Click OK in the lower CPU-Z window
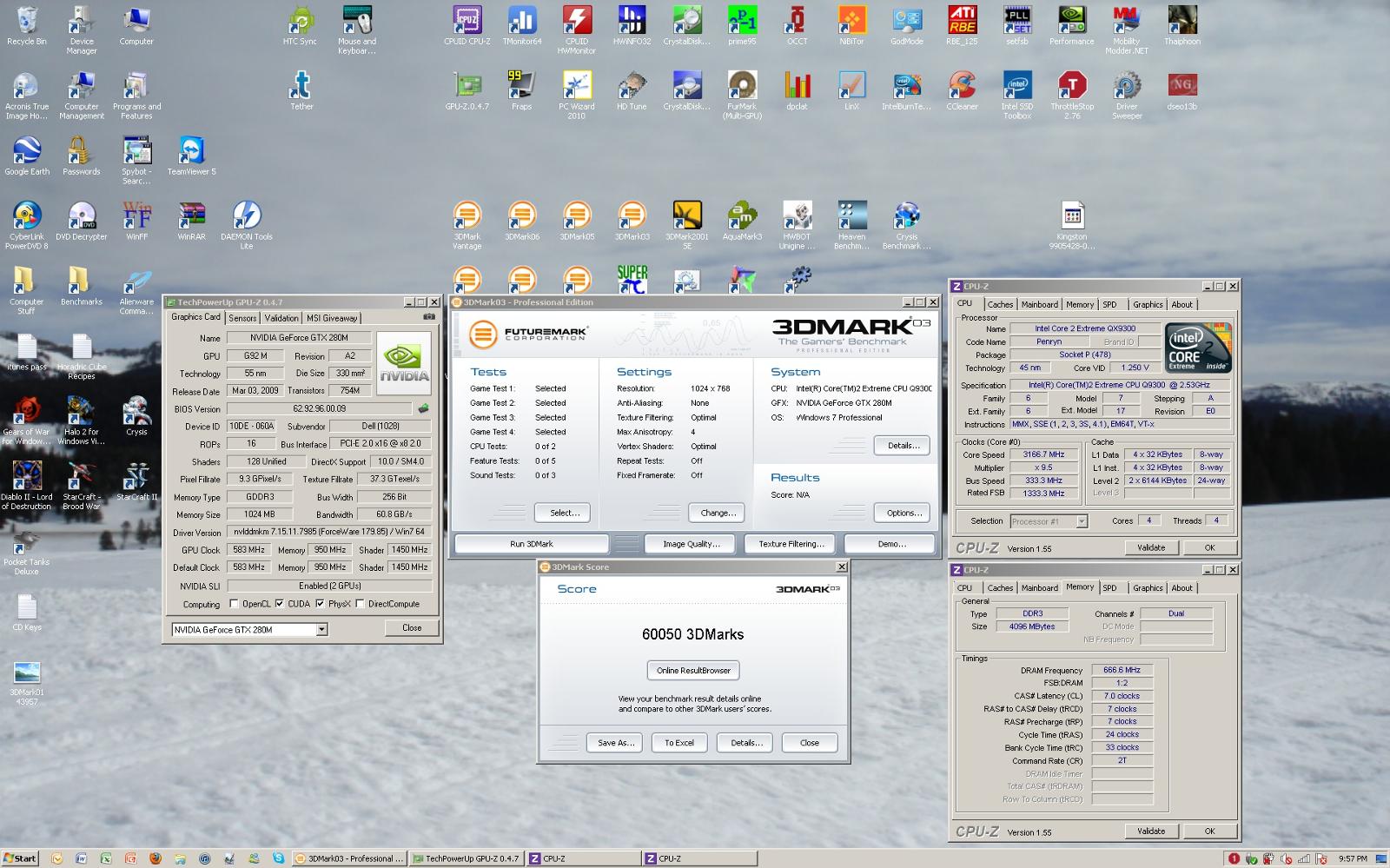 [1209, 832]
